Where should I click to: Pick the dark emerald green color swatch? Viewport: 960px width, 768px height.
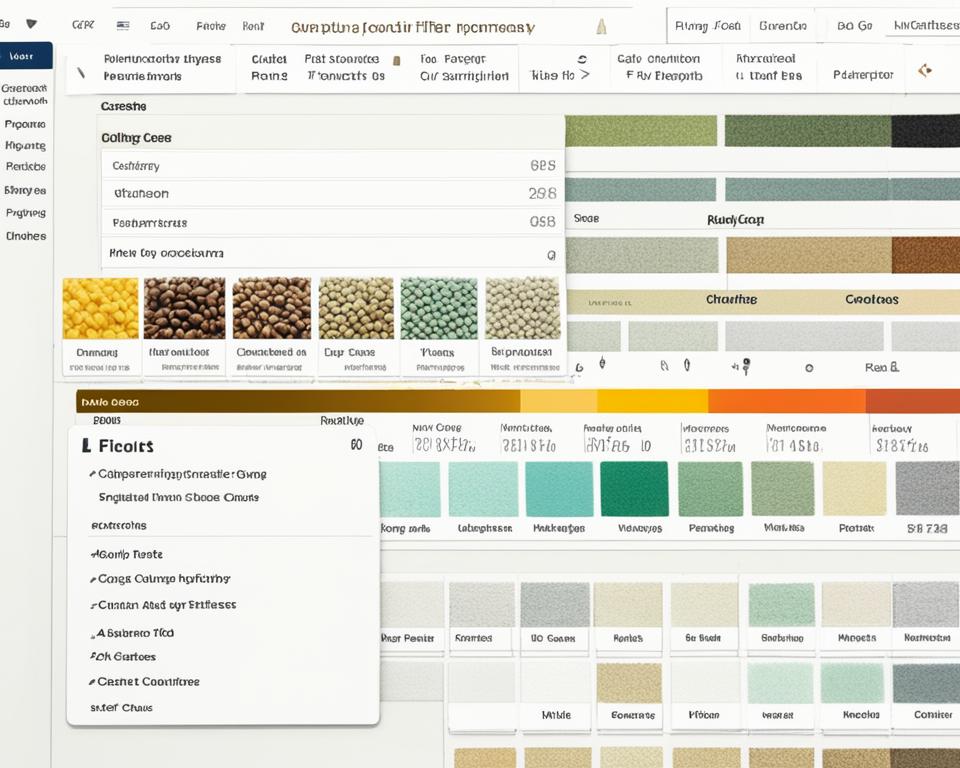pos(634,489)
